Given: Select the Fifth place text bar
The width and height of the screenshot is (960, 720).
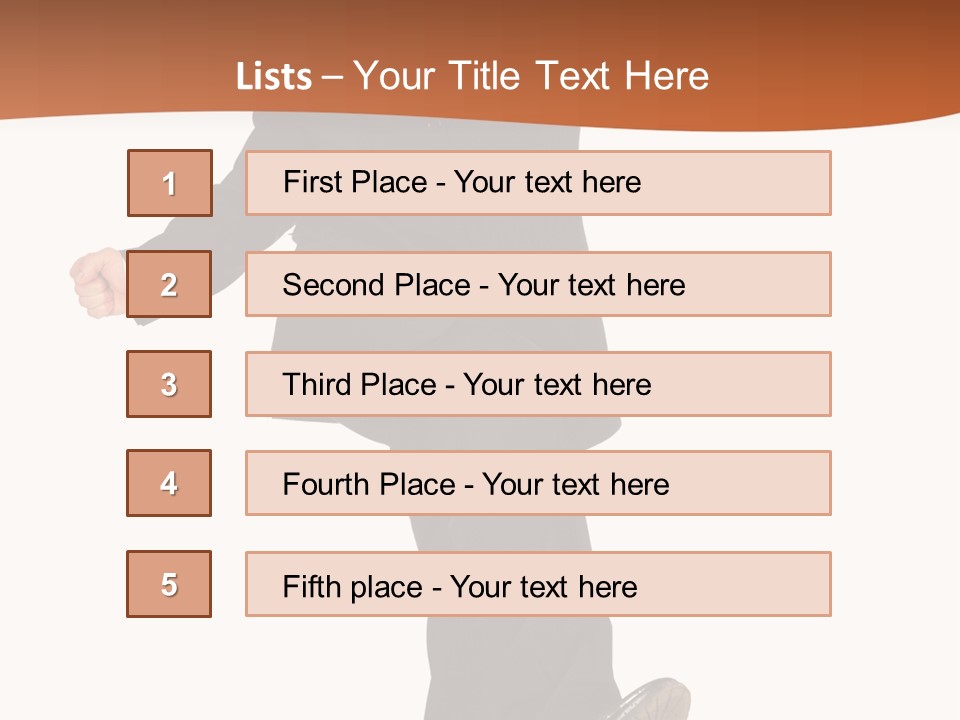Looking at the screenshot, I should tap(538, 584).
